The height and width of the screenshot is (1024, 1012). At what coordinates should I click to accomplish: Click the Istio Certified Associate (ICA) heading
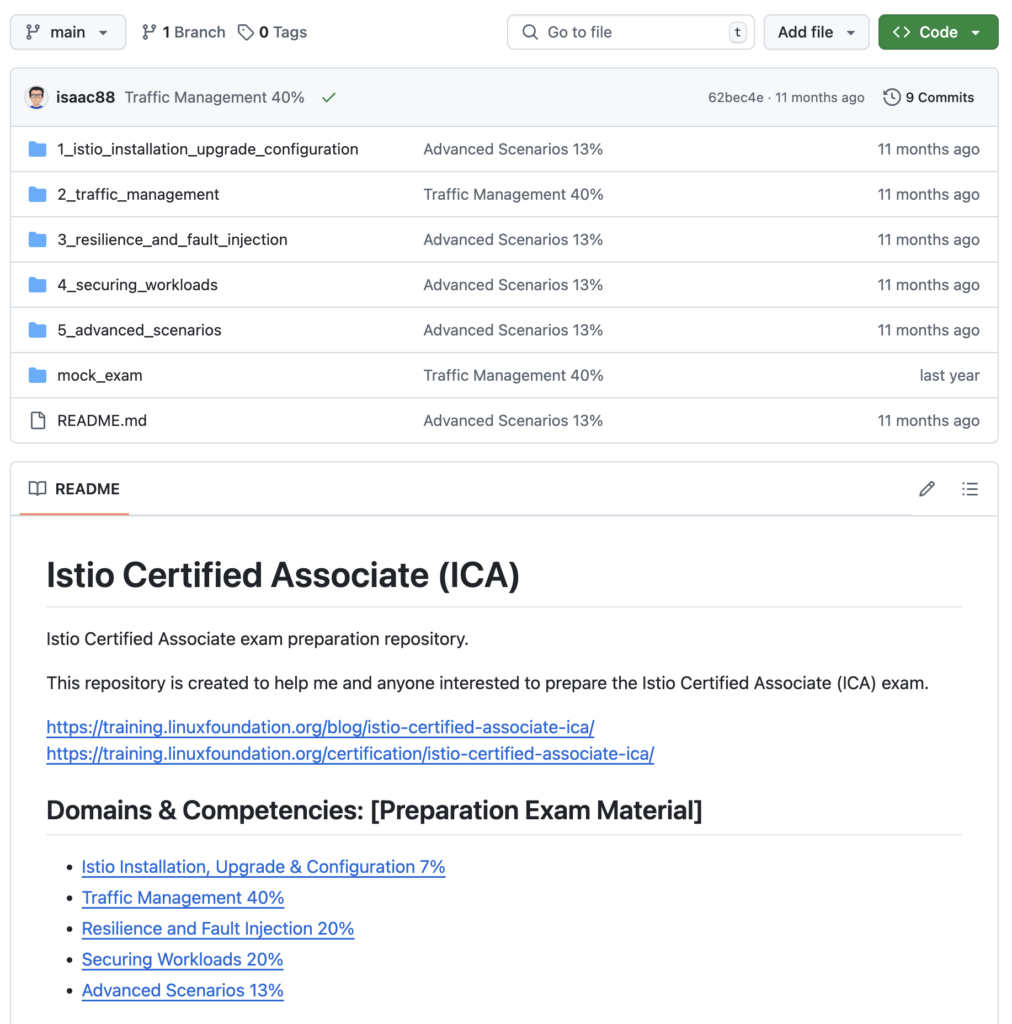pyautogui.click(x=283, y=575)
